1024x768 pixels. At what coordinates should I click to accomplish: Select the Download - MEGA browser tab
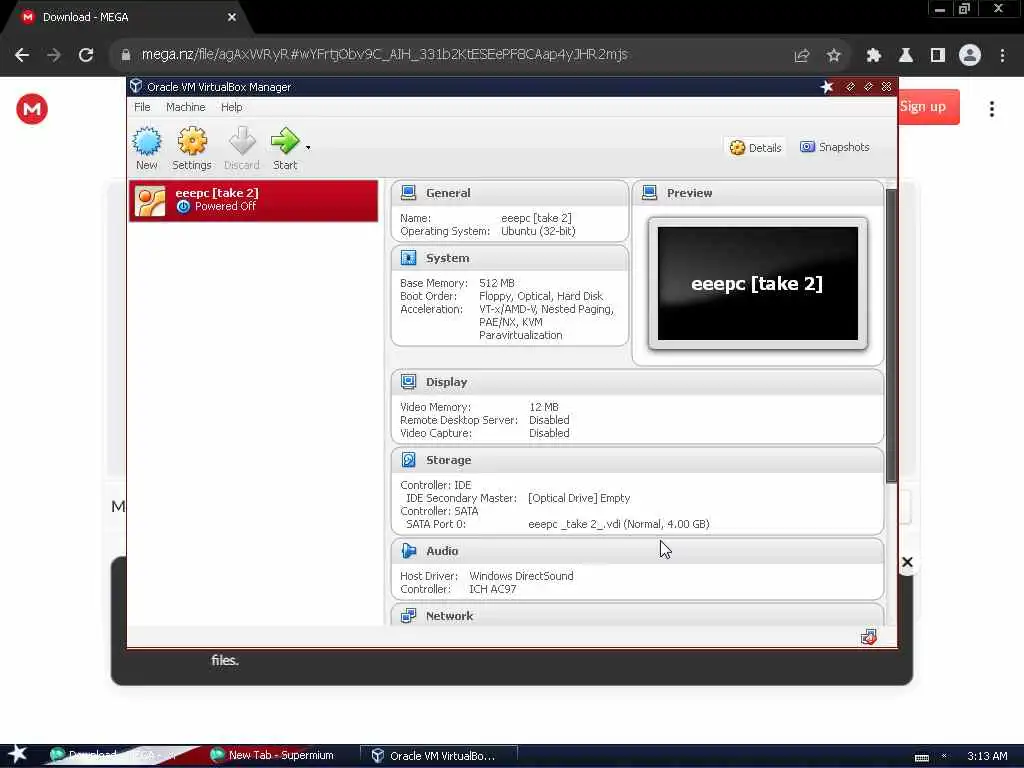pyautogui.click(x=126, y=18)
